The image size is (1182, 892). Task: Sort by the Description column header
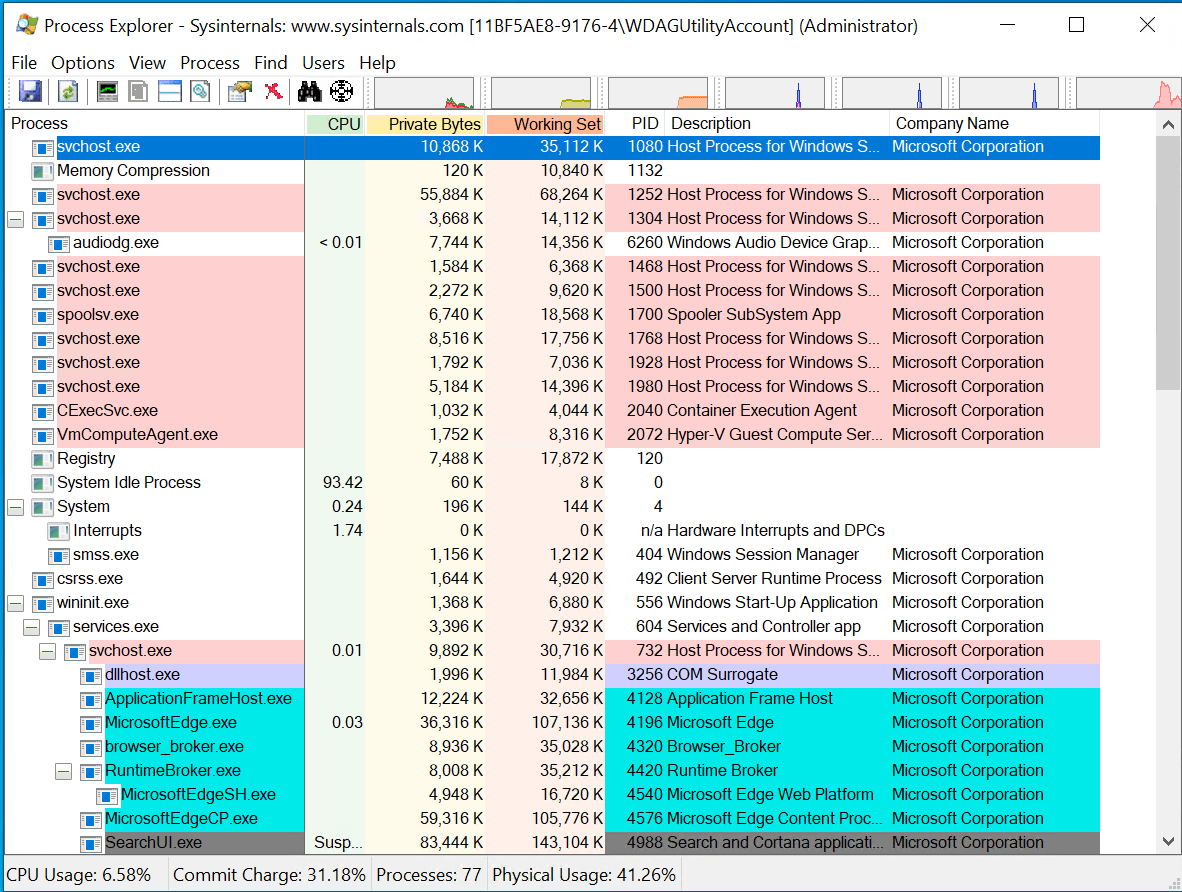(x=777, y=124)
